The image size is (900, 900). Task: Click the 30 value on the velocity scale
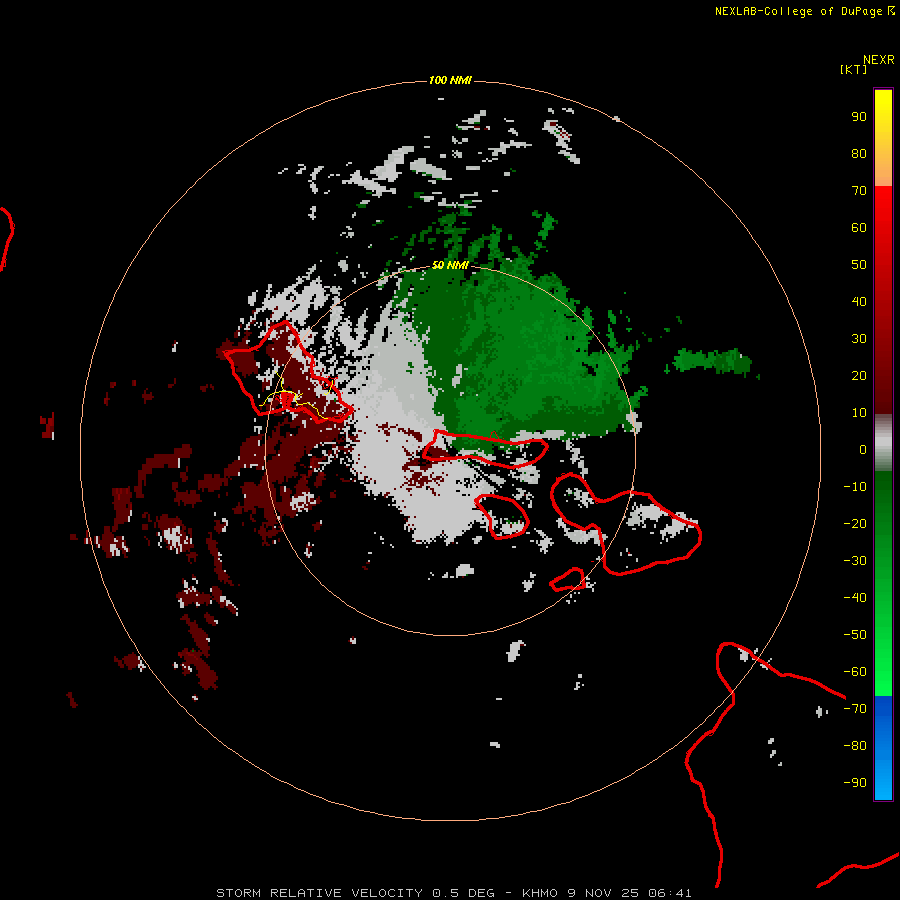(859, 339)
